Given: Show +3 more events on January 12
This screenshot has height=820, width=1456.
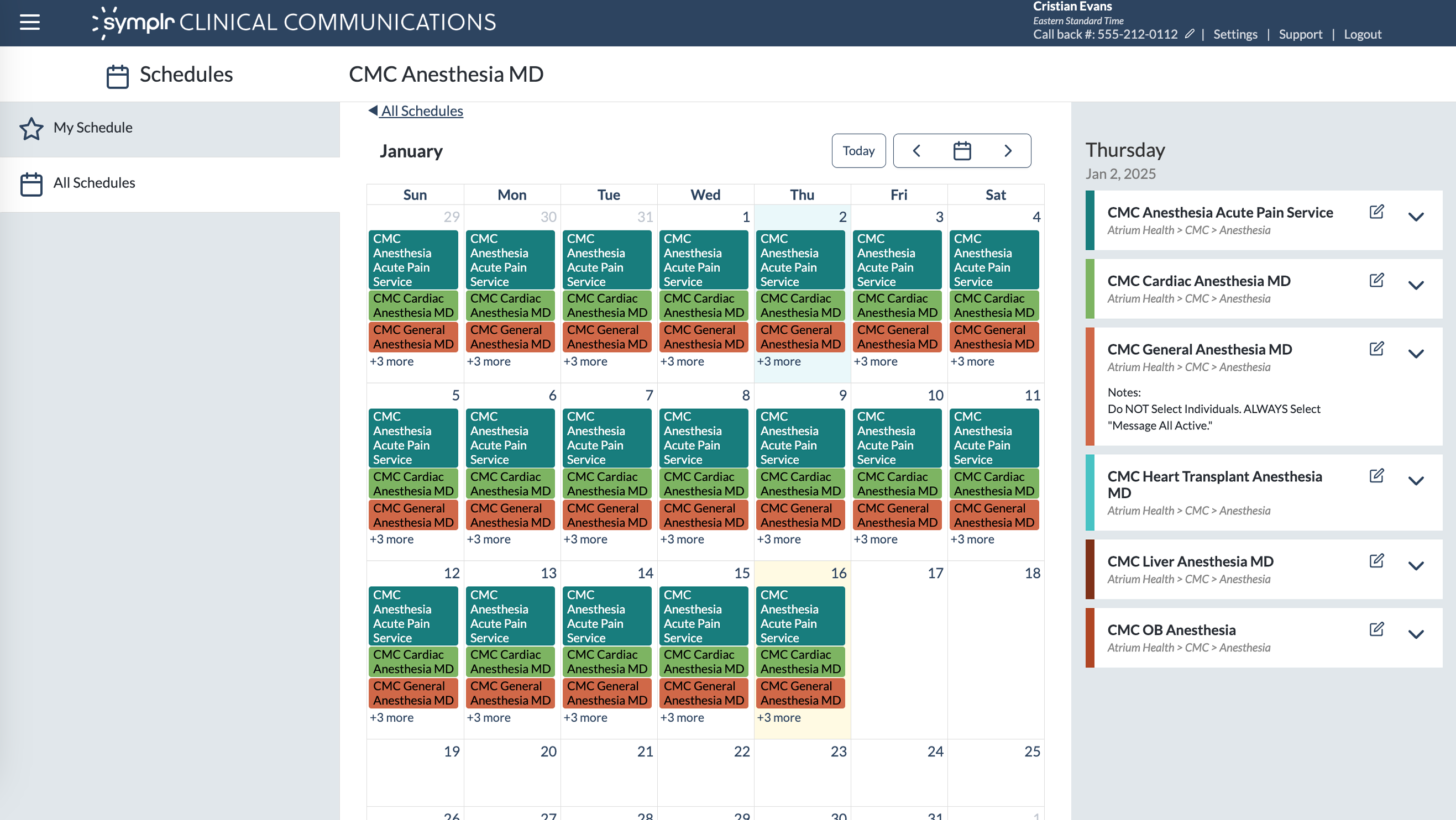Looking at the screenshot, I should pyautogui.click(x=391, y=718).
